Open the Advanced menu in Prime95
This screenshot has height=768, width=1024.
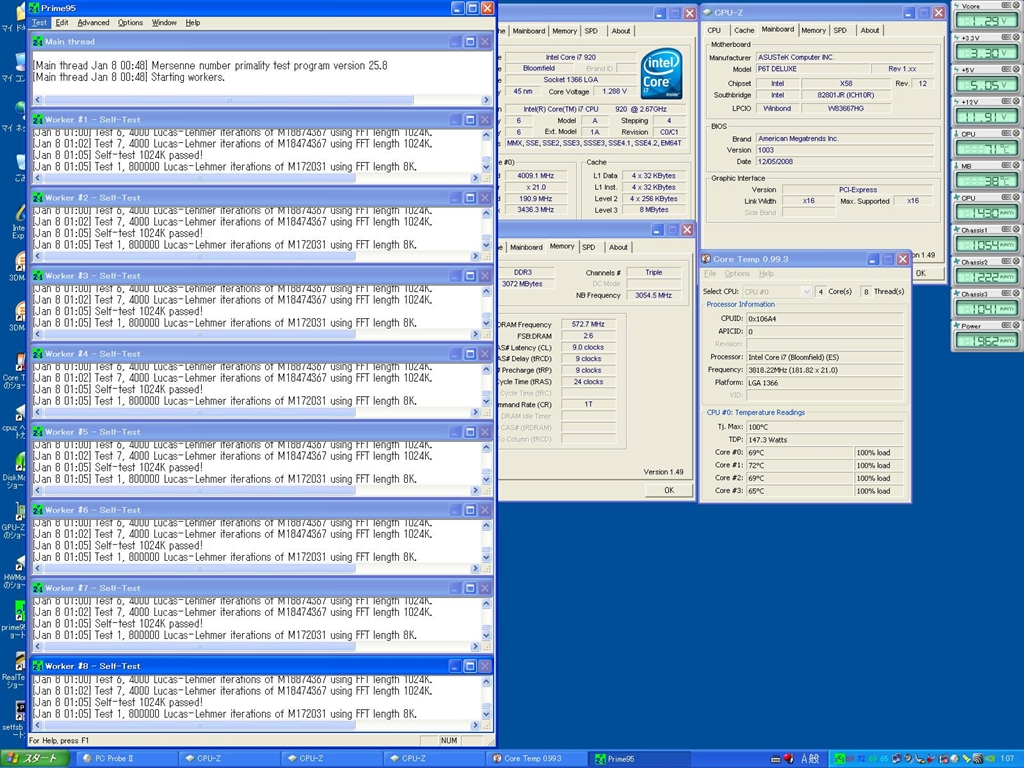pos(93,22)
